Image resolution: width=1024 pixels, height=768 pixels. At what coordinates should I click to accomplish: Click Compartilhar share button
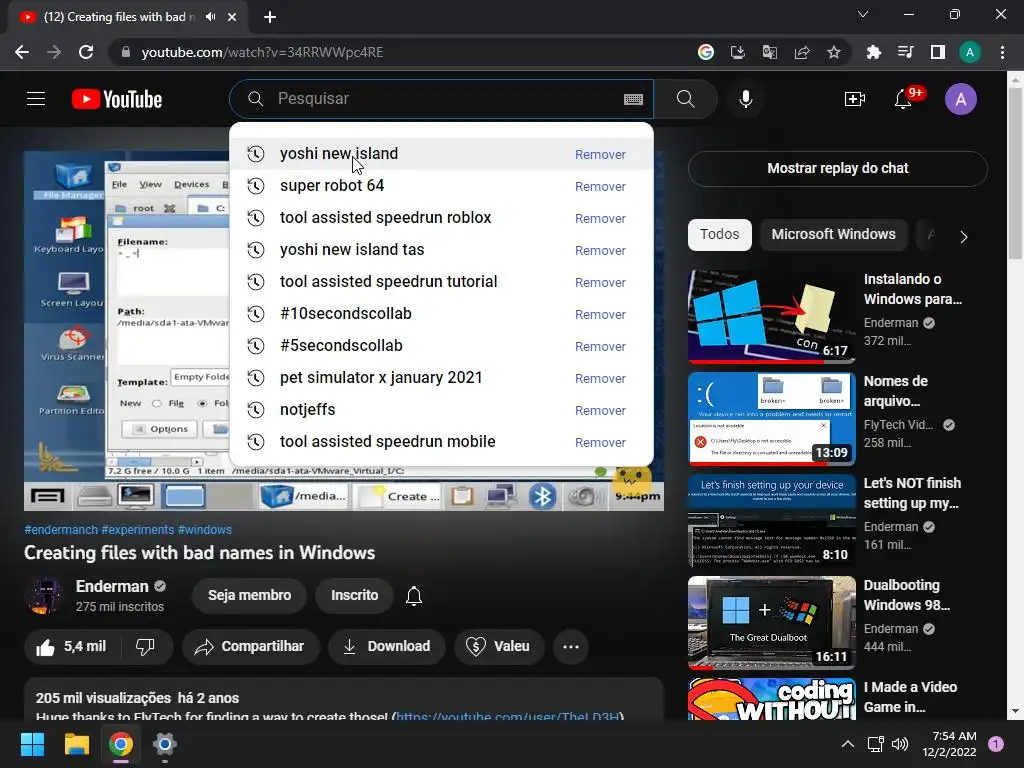click(251, 647)
